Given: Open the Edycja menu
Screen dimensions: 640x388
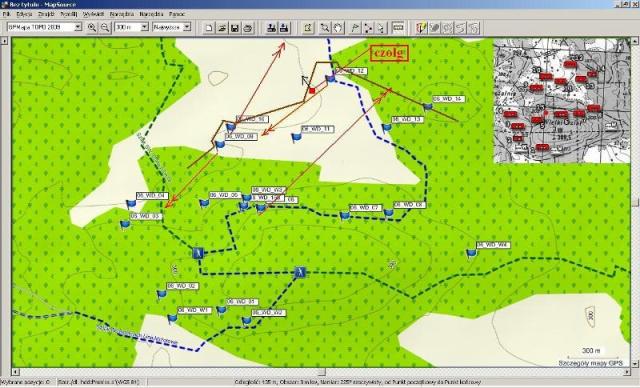Looking at the screenshot, I should tap(24, 14).
